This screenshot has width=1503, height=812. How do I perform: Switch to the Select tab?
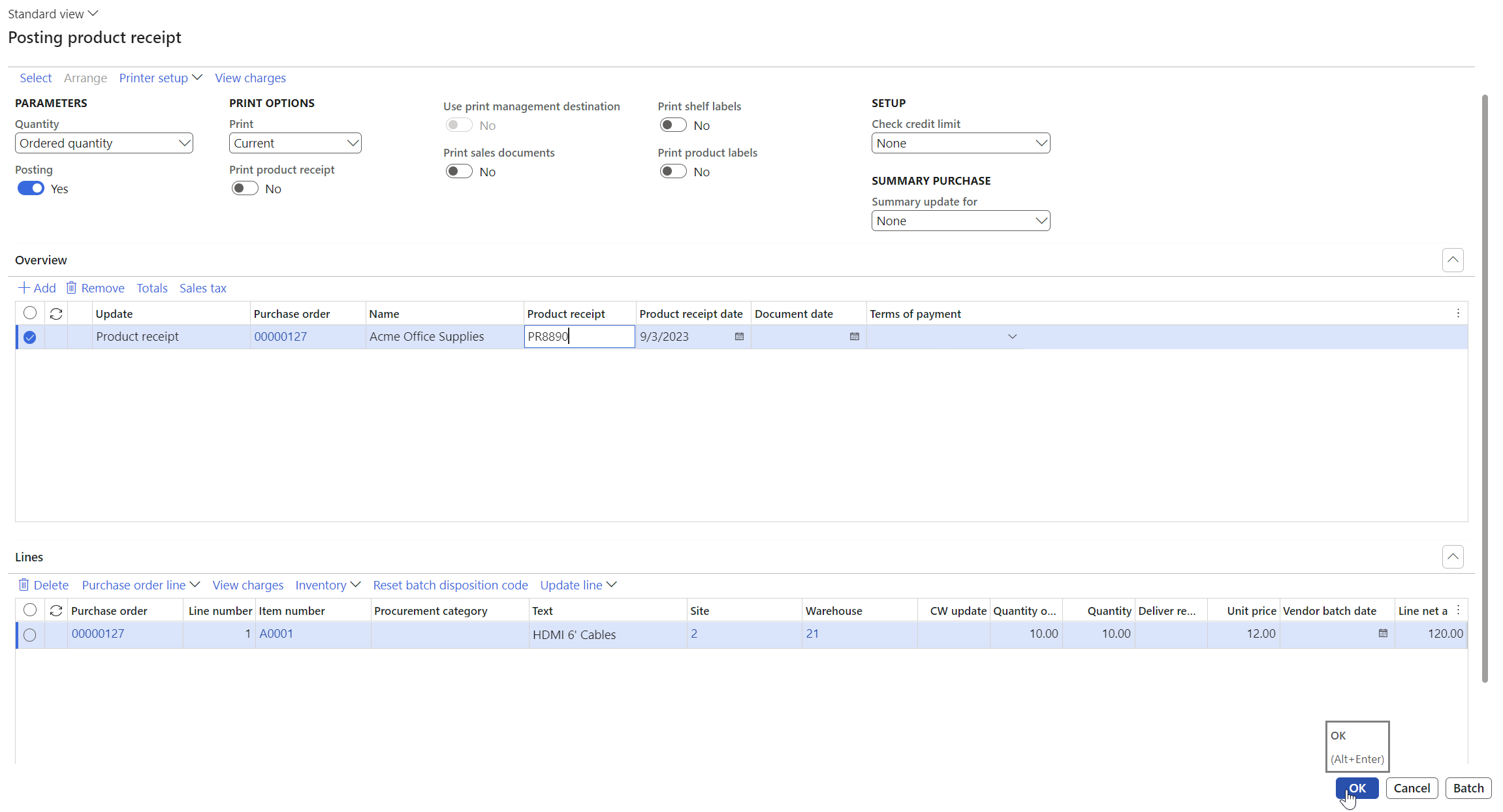click(35, 78)
